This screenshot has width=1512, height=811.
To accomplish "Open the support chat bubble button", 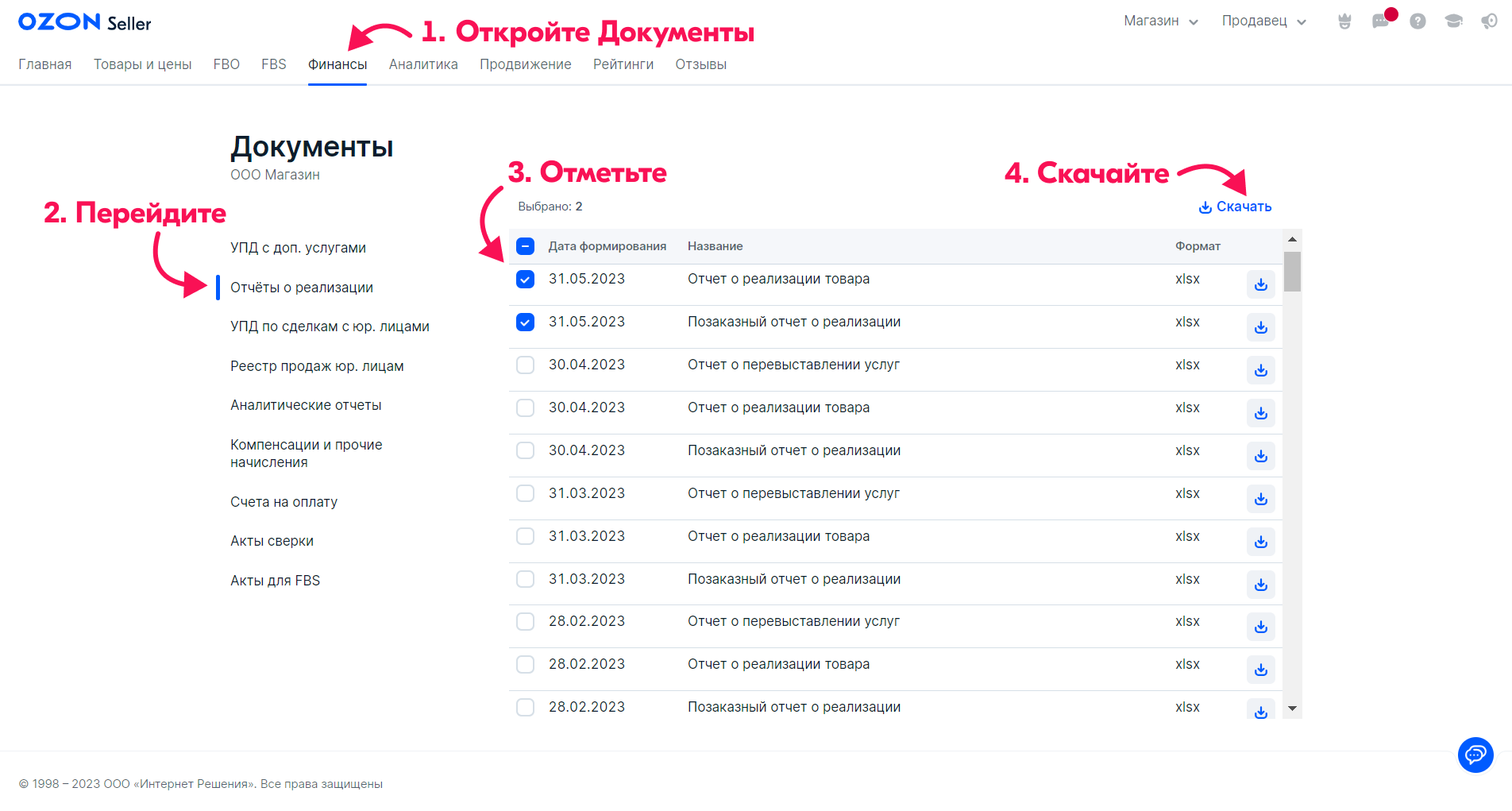I will [1475, 754].
